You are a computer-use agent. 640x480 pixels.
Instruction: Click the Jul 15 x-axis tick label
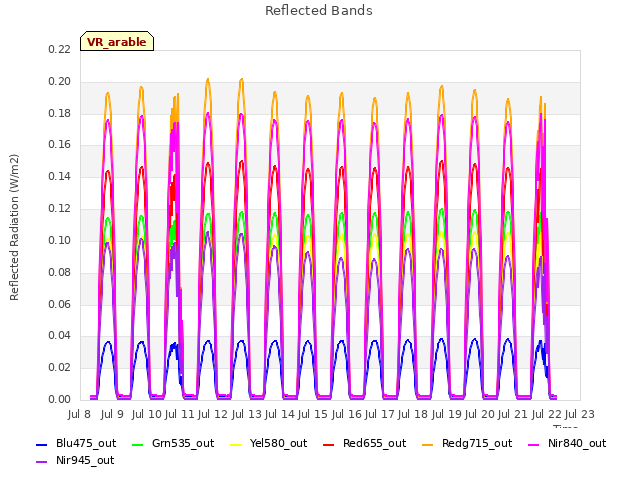(313, 414)
